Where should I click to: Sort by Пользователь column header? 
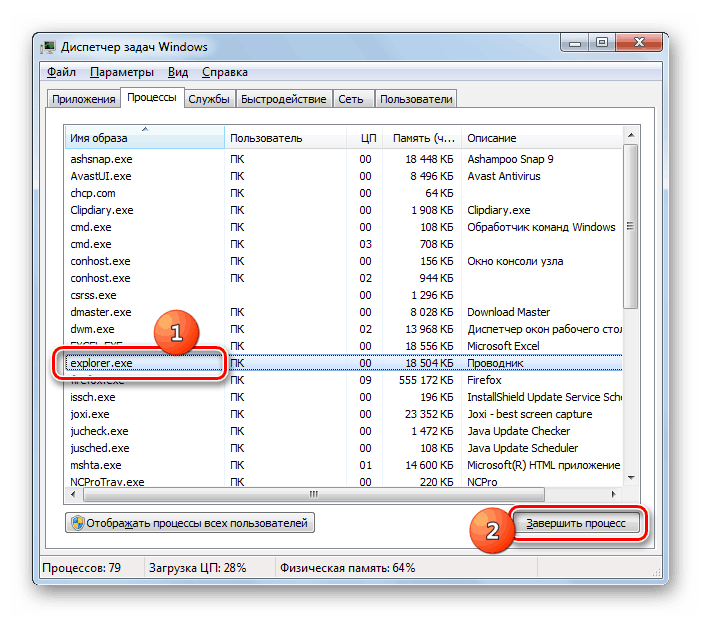[x=285, y=137]
